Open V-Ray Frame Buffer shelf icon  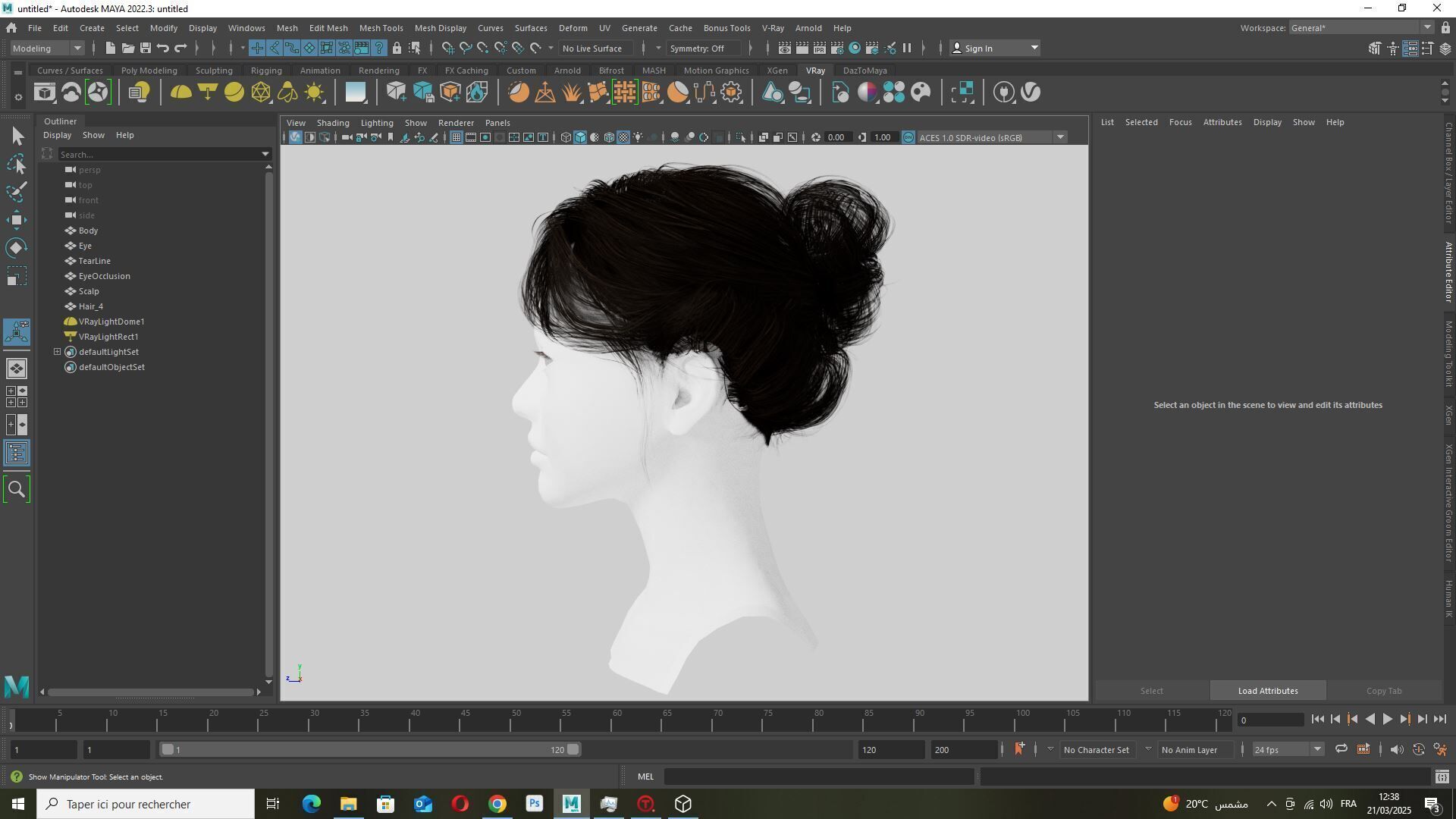tap(45, 93)
